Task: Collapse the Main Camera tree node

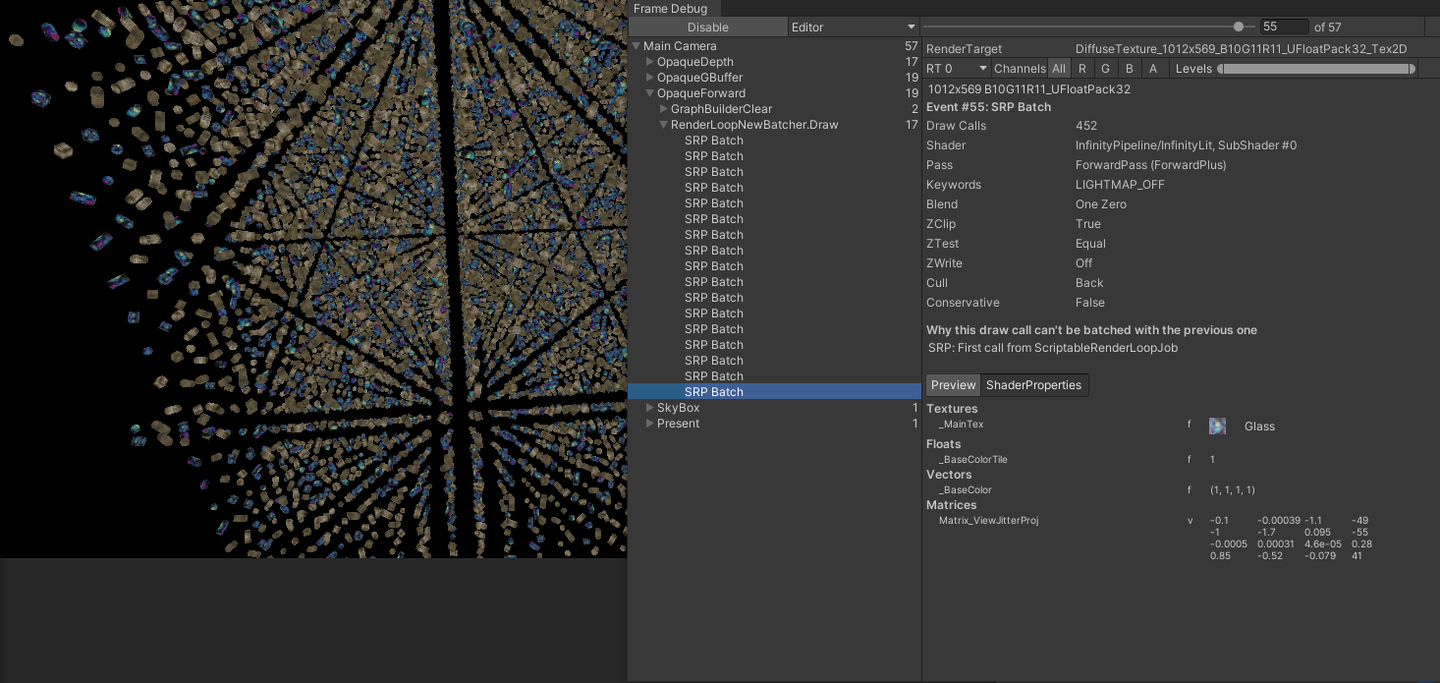Action: click(636, 46)
